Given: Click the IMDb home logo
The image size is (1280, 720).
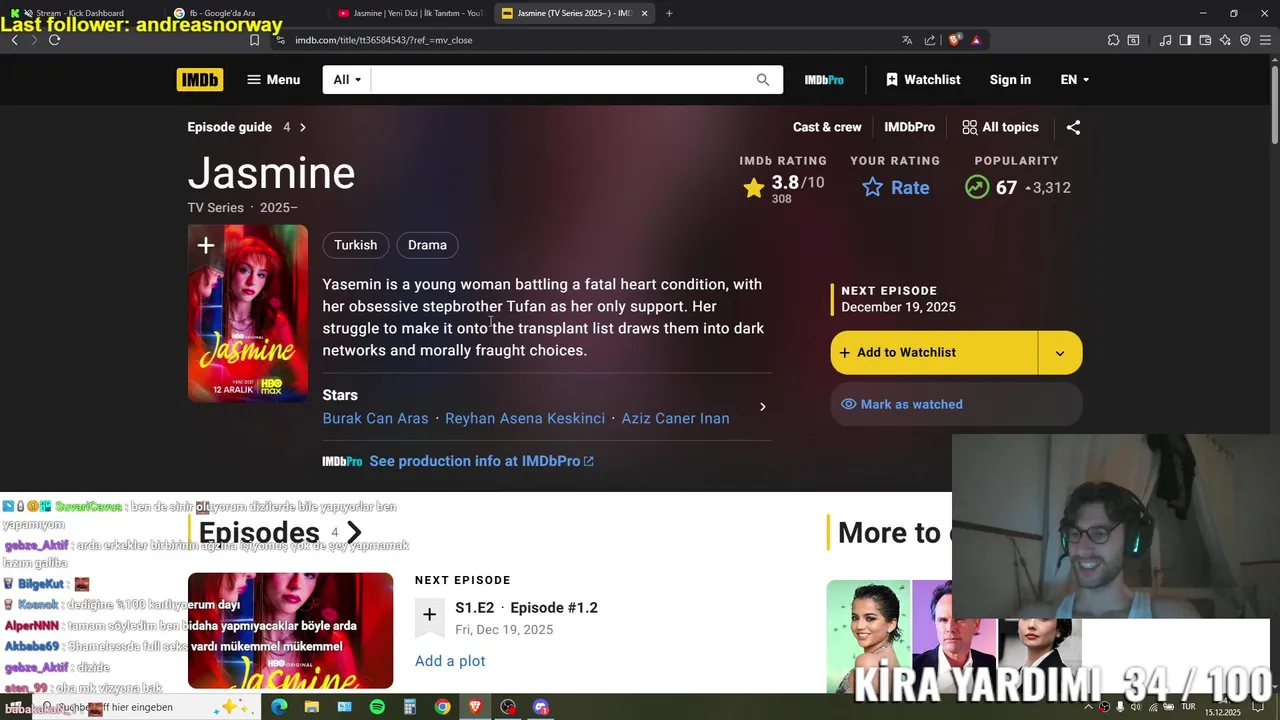Looking at the screenshot, I should [200, 80].
